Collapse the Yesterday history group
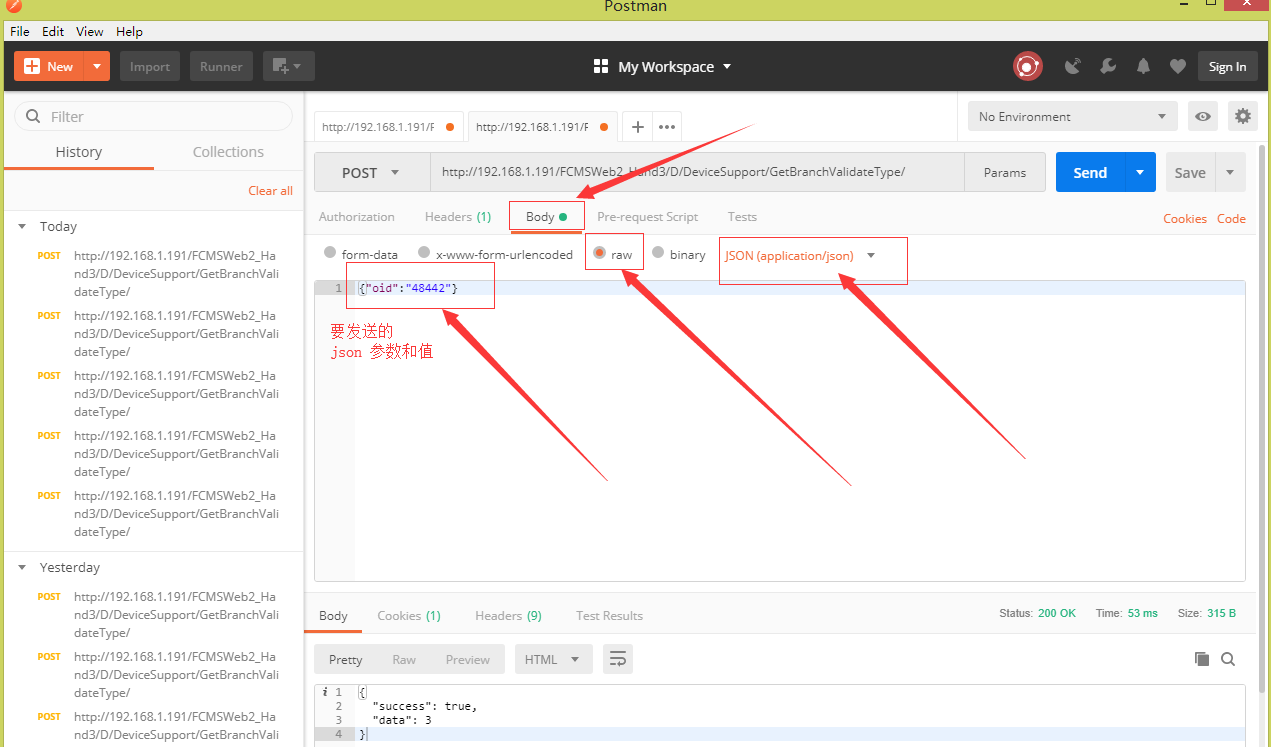Image resolution: width=1271 pixels, height=747 pixels. tap(22, 568)
